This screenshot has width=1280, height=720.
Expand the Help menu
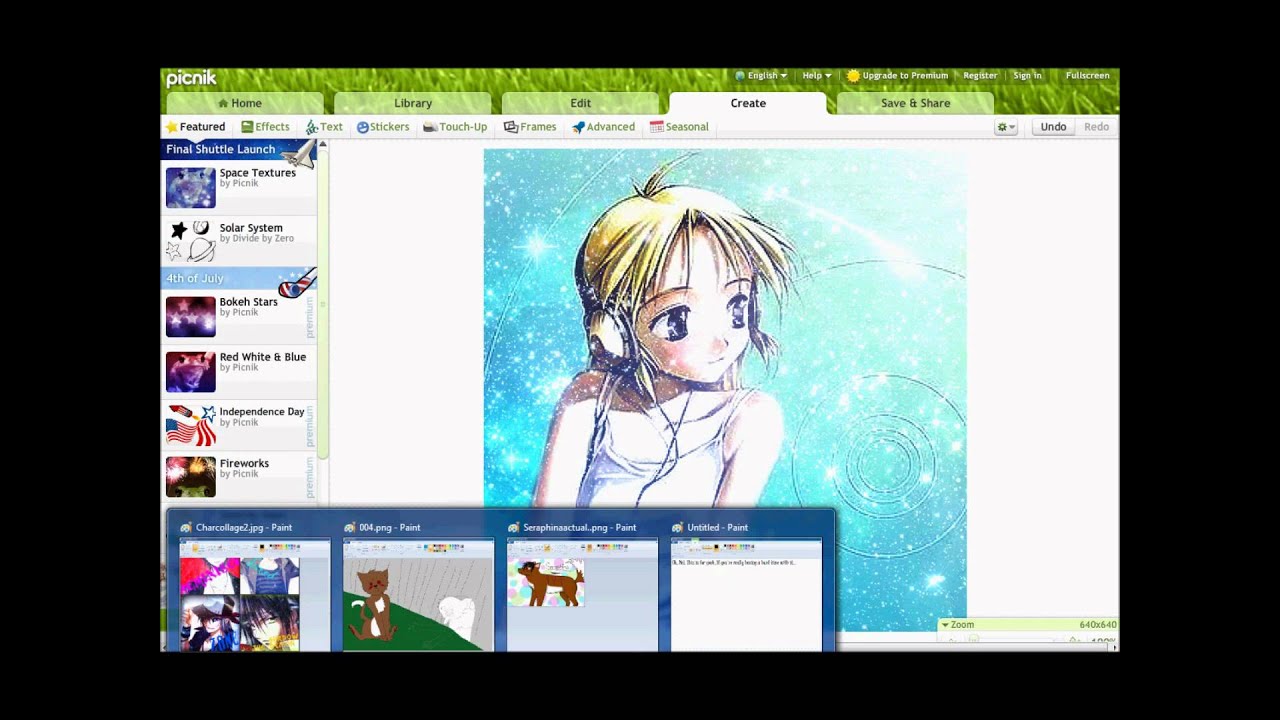point(816,76)
